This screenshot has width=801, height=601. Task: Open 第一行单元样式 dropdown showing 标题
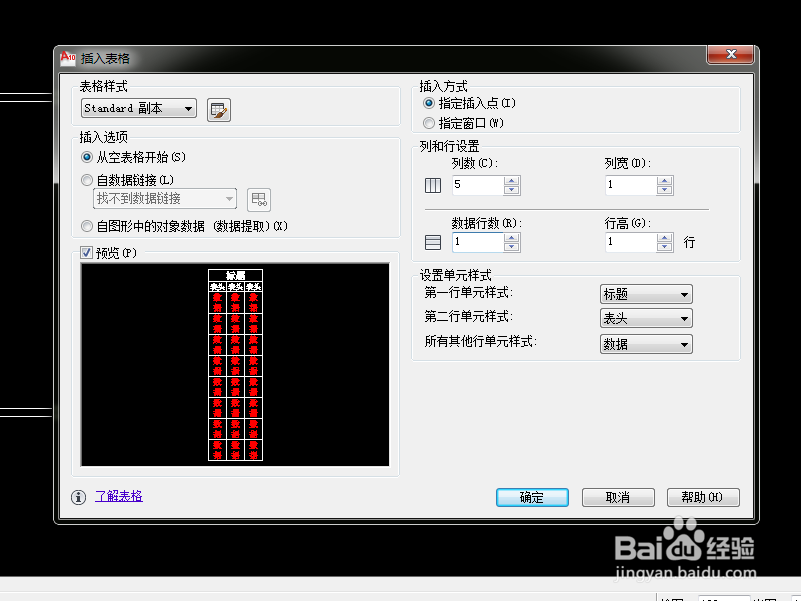(646, 294)
